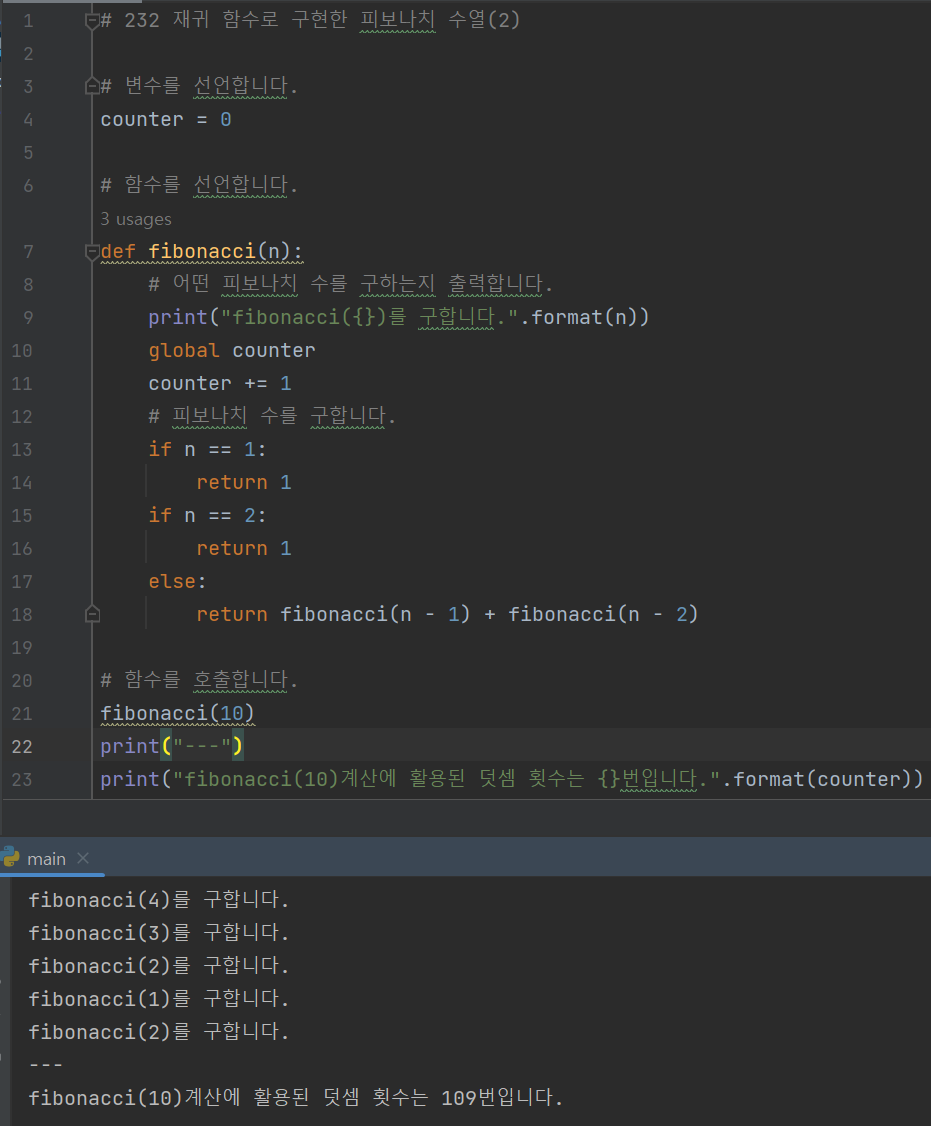Click '.format(n))' on line 9
Screen dimensions: 931x1126
tap(584, 317)
